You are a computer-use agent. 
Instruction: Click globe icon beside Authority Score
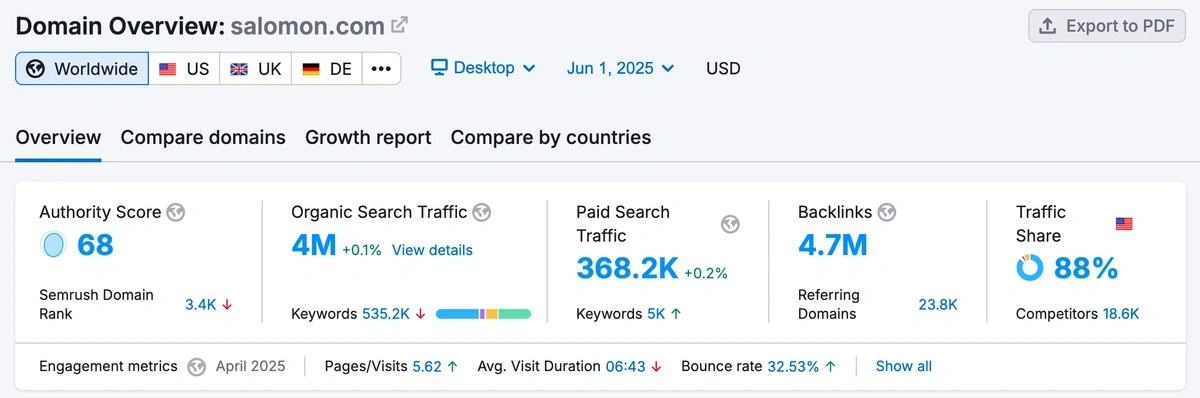(x=177, y=212)
